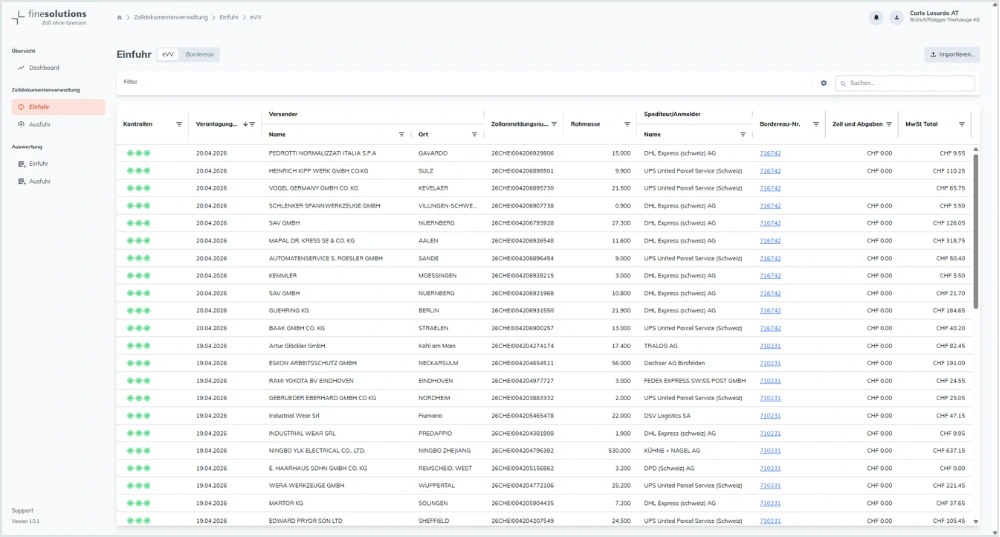Select Rohmasse value 530.000
The width and height of the screenshot is (1000, 537).
(x=619, y=451)
